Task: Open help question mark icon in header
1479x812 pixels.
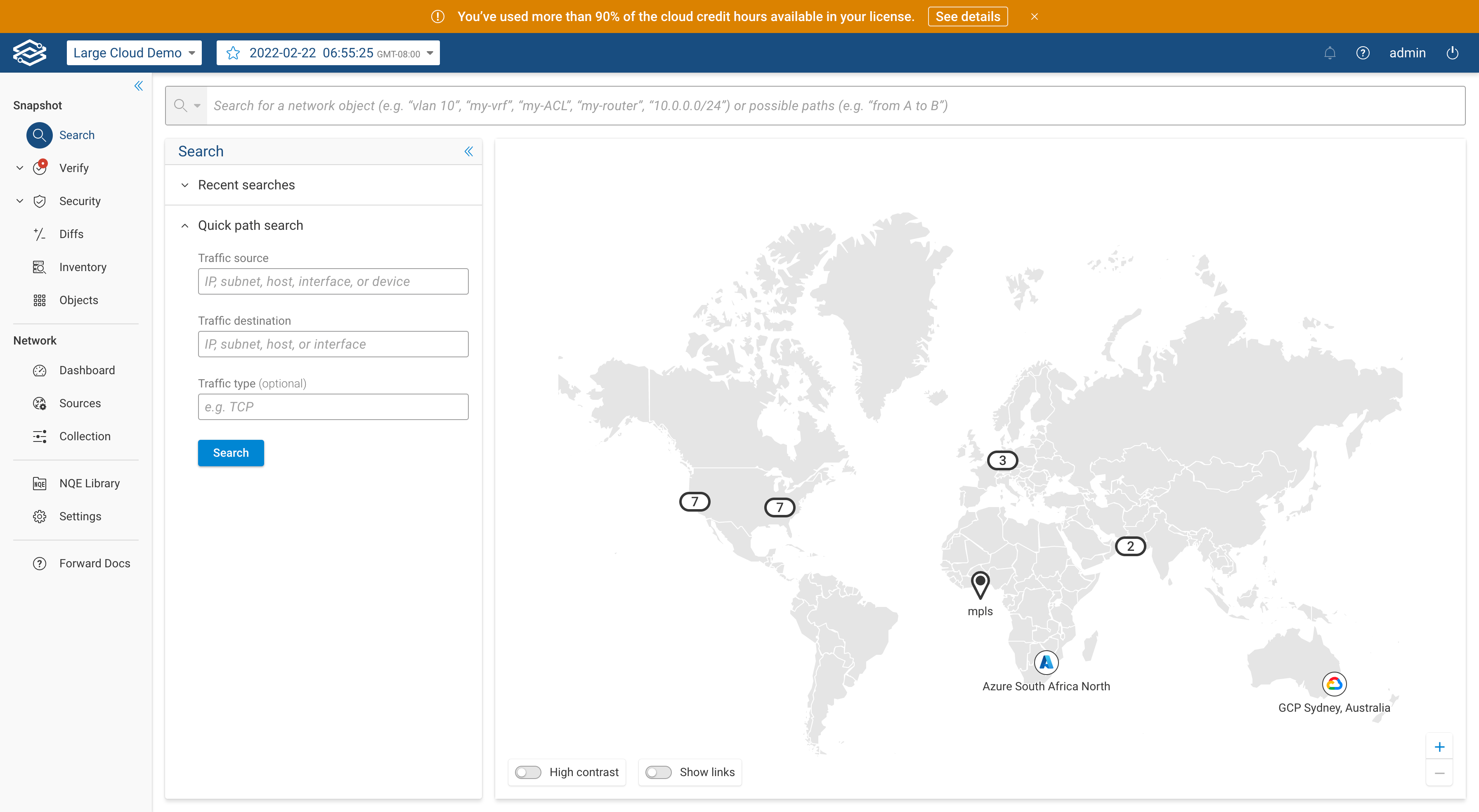Action: click(x=1363, y=53)
